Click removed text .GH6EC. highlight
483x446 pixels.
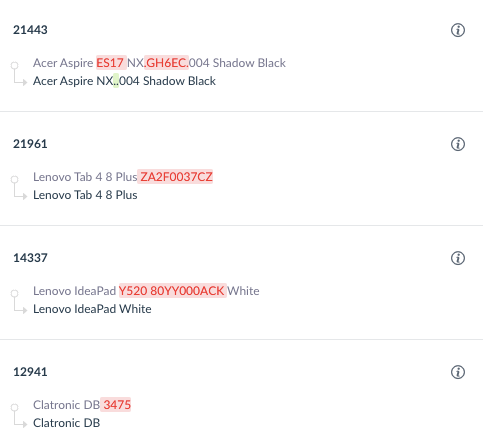point(167,63)
